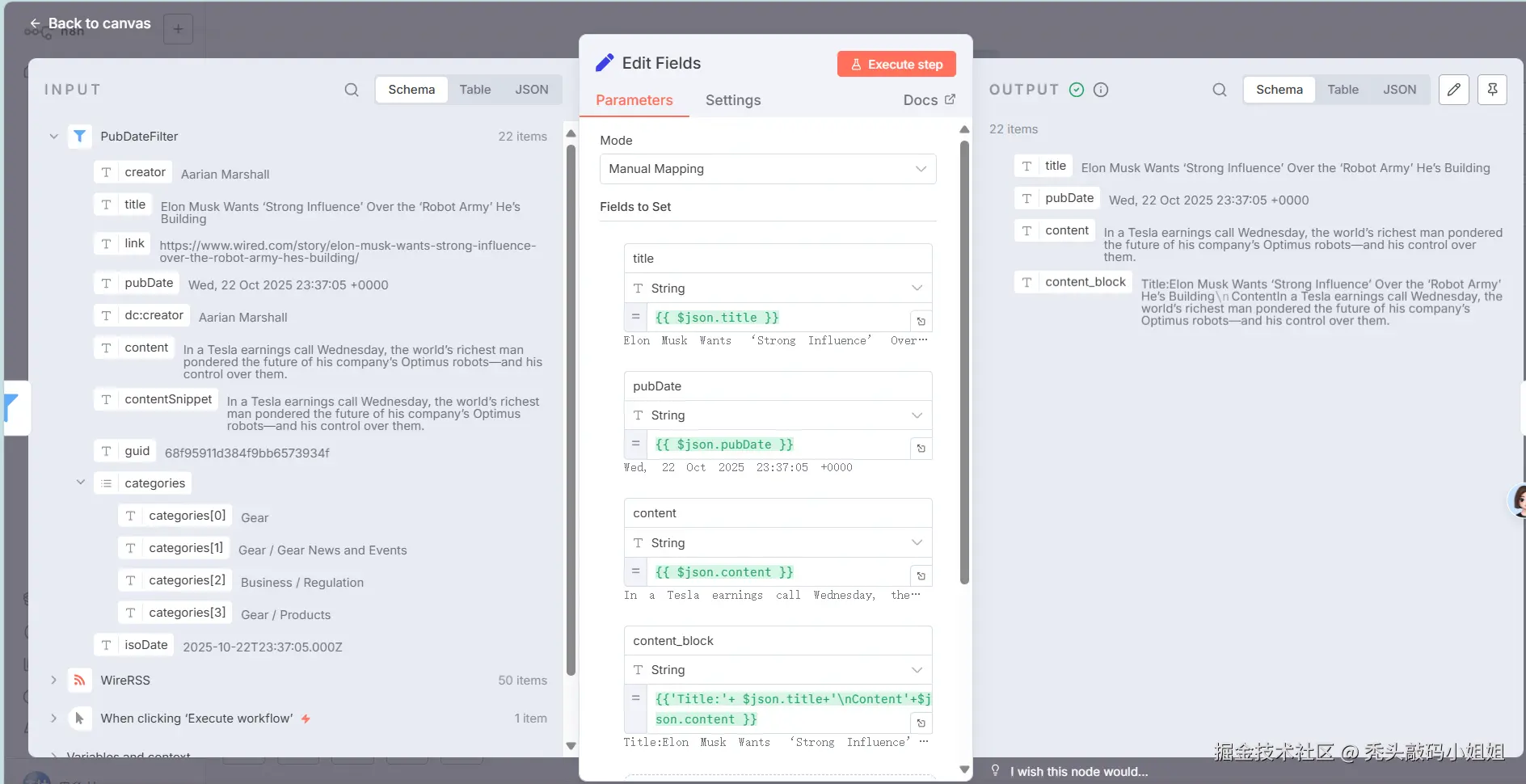Edit the pubDate field name input
Image resolution: width=1526 pixels, height=784 pixels.
(778, 386)
